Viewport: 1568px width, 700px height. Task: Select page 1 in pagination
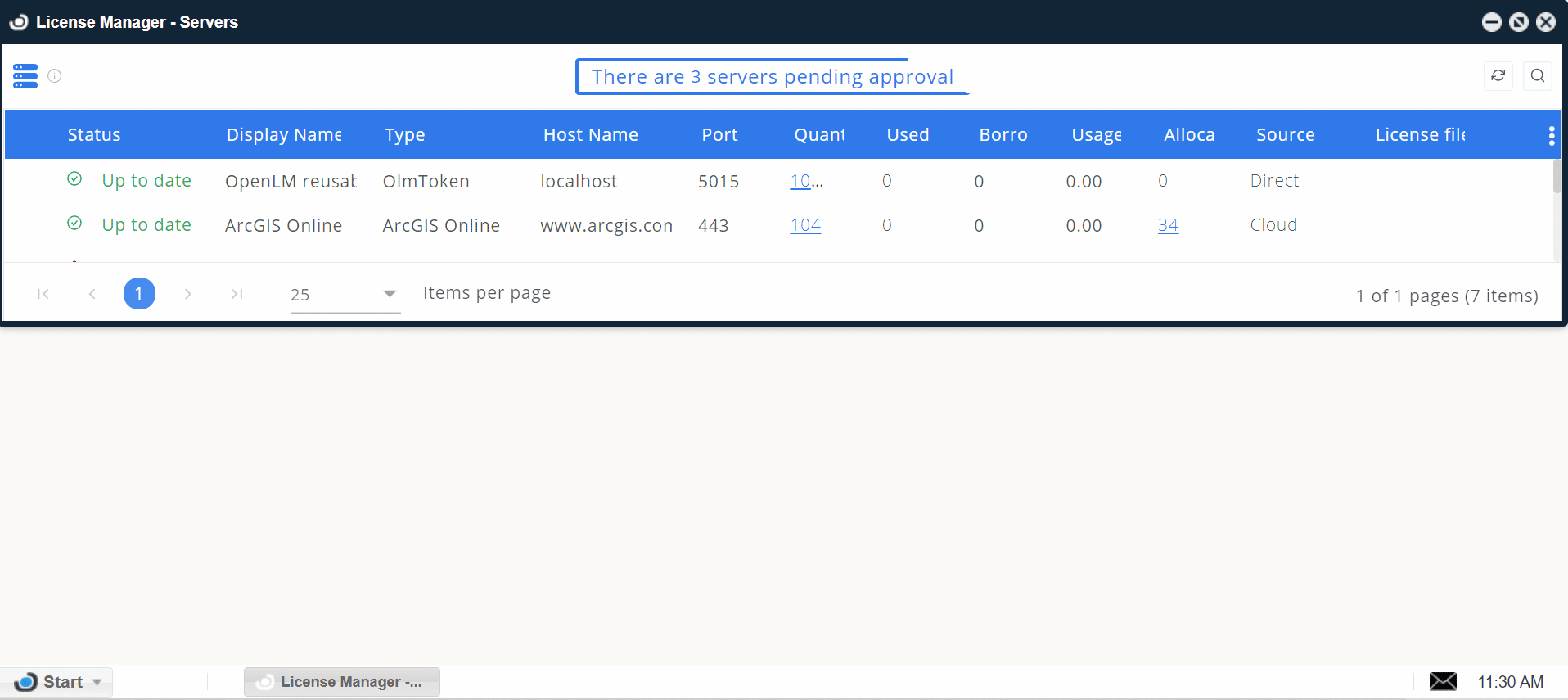(x=139, y=294)
